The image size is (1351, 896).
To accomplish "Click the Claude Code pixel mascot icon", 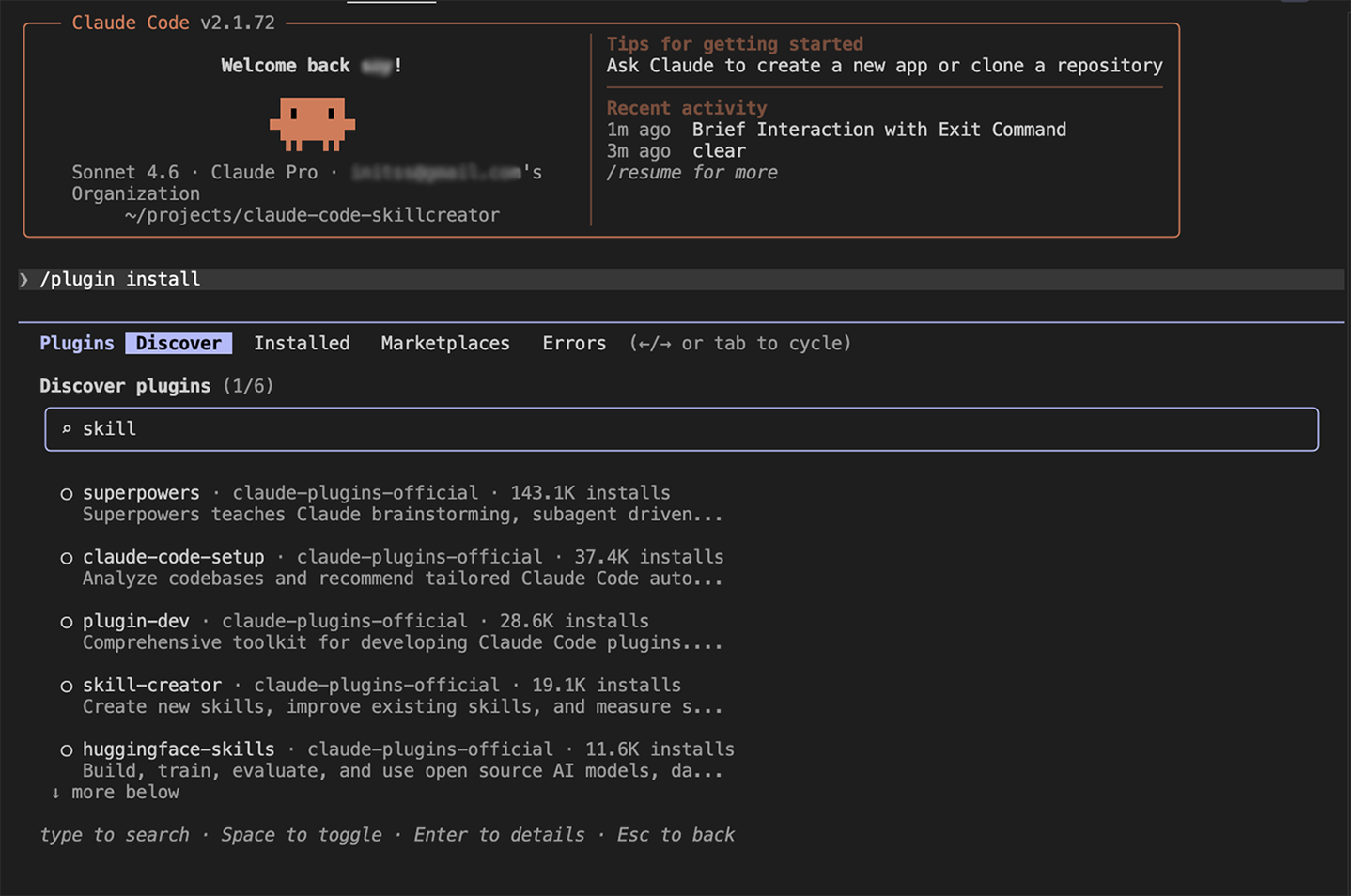I will coord(312,123).
